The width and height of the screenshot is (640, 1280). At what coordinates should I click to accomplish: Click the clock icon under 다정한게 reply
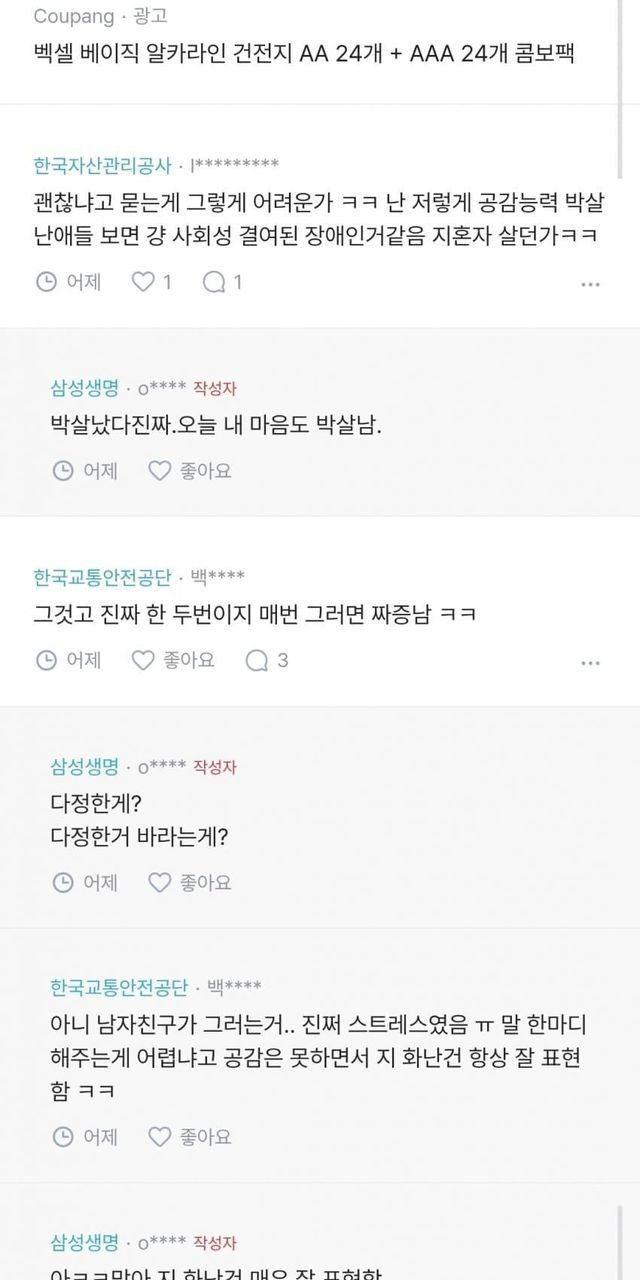tap(62, 882)
